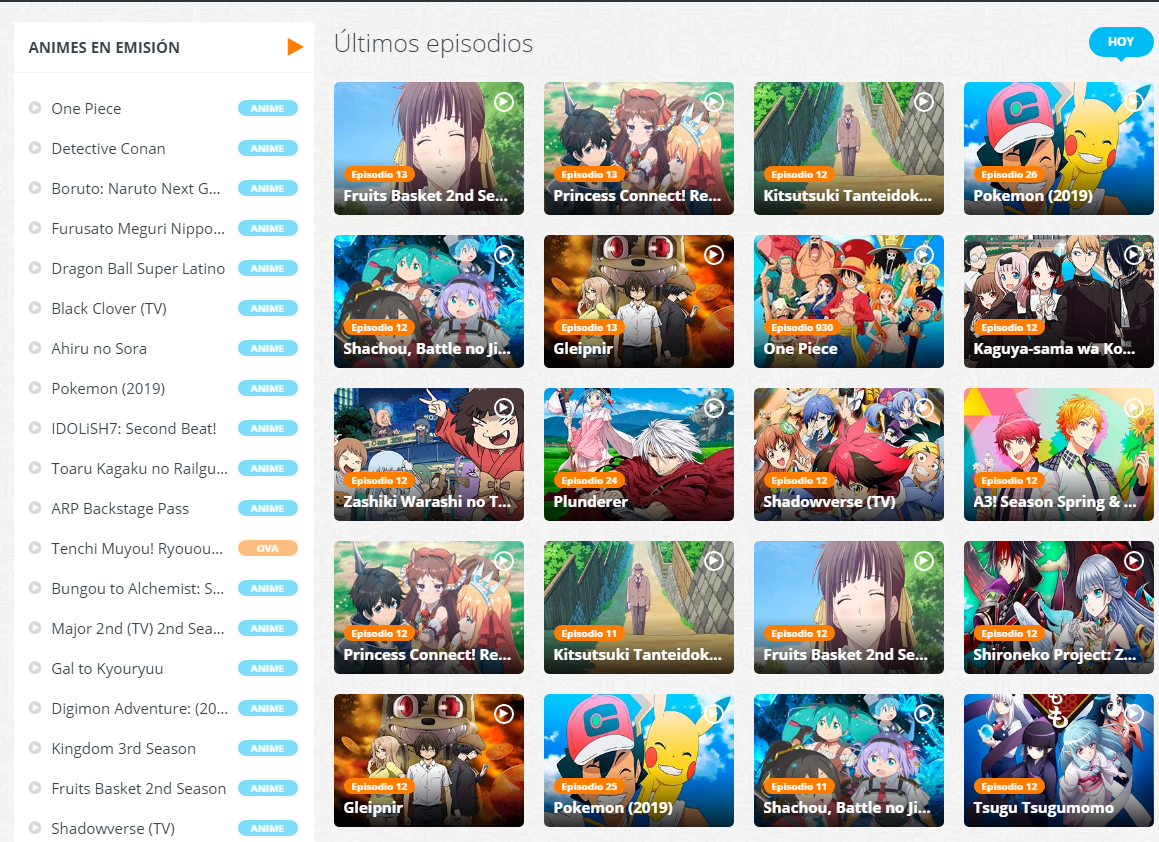This screenshot has height=842, width=1159.
Task: Play the Fruits Basket 2nd Season episode 13
Action: coord(428,148)
